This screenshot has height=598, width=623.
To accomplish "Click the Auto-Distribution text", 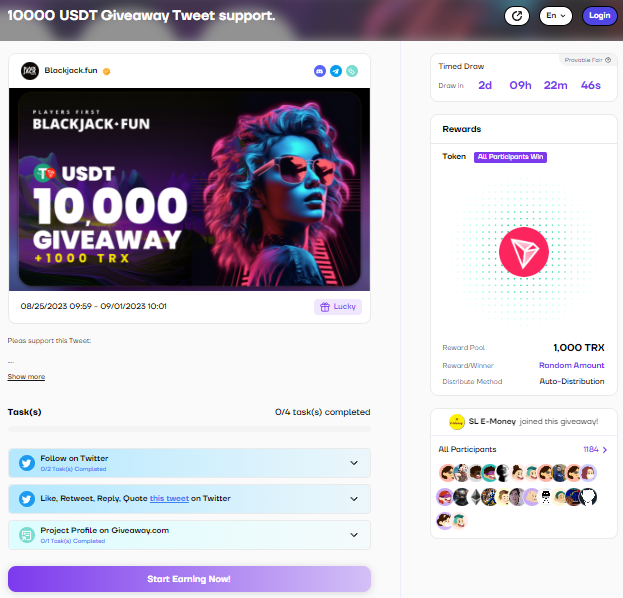I will coord(572,381).
